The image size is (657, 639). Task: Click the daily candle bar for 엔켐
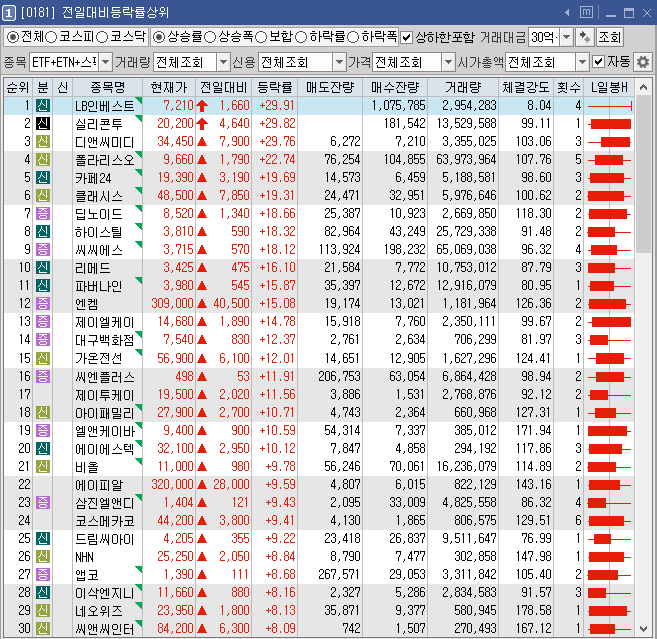click(610, 303)
